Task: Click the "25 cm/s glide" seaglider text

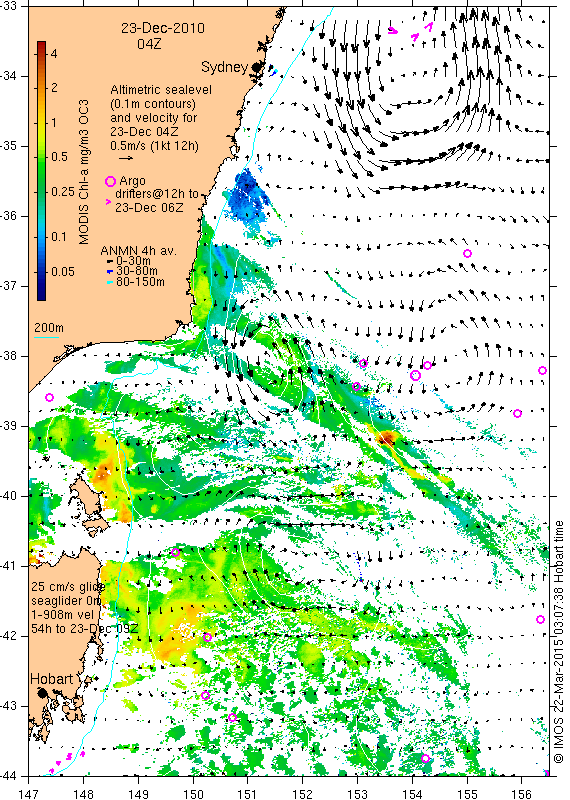Action: 67,587
